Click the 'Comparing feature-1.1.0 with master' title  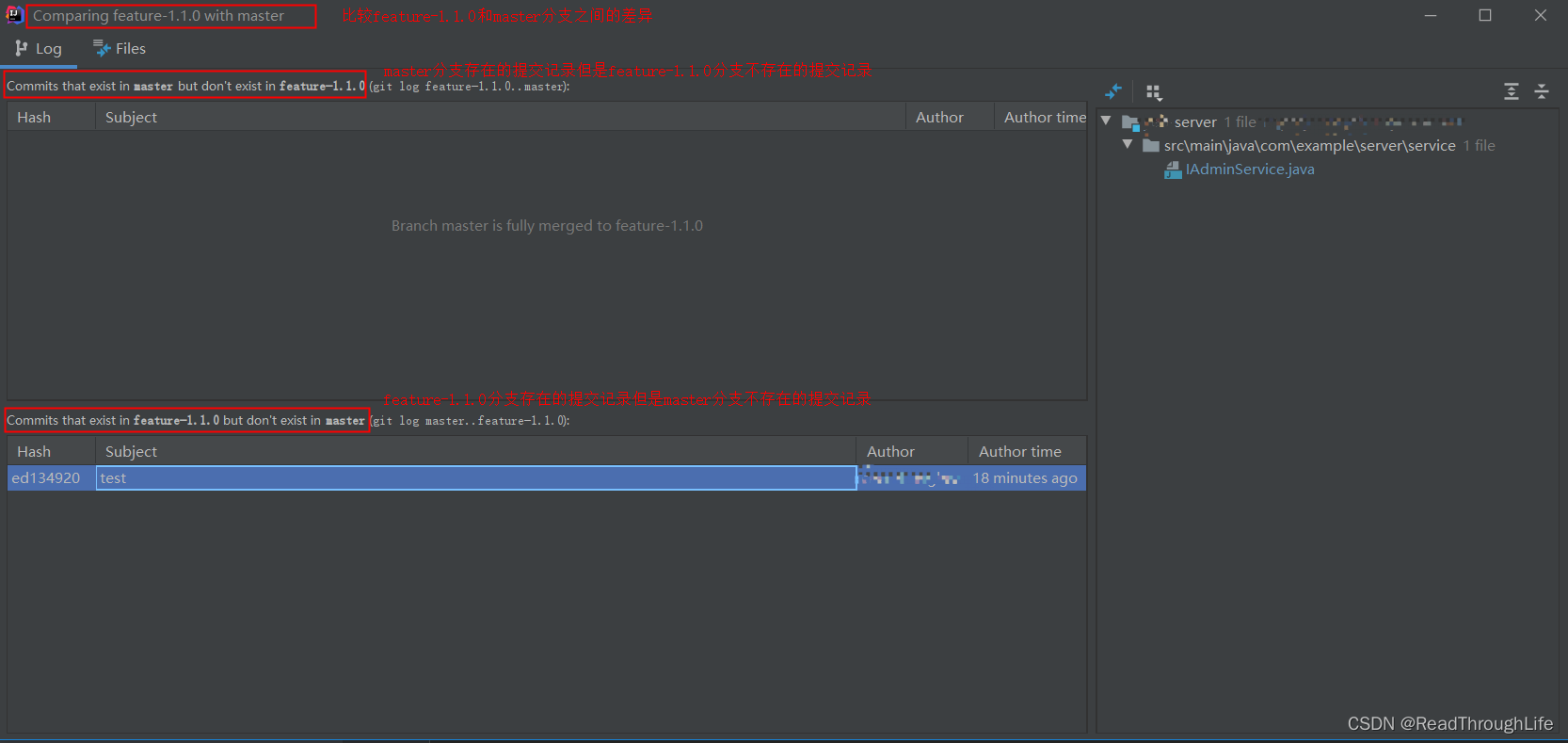tap(158, 16)
